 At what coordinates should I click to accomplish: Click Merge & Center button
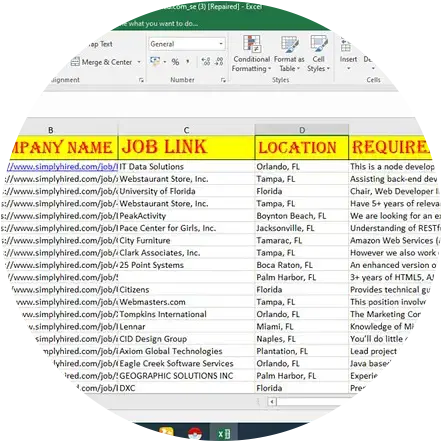click(x=102, y=62)
